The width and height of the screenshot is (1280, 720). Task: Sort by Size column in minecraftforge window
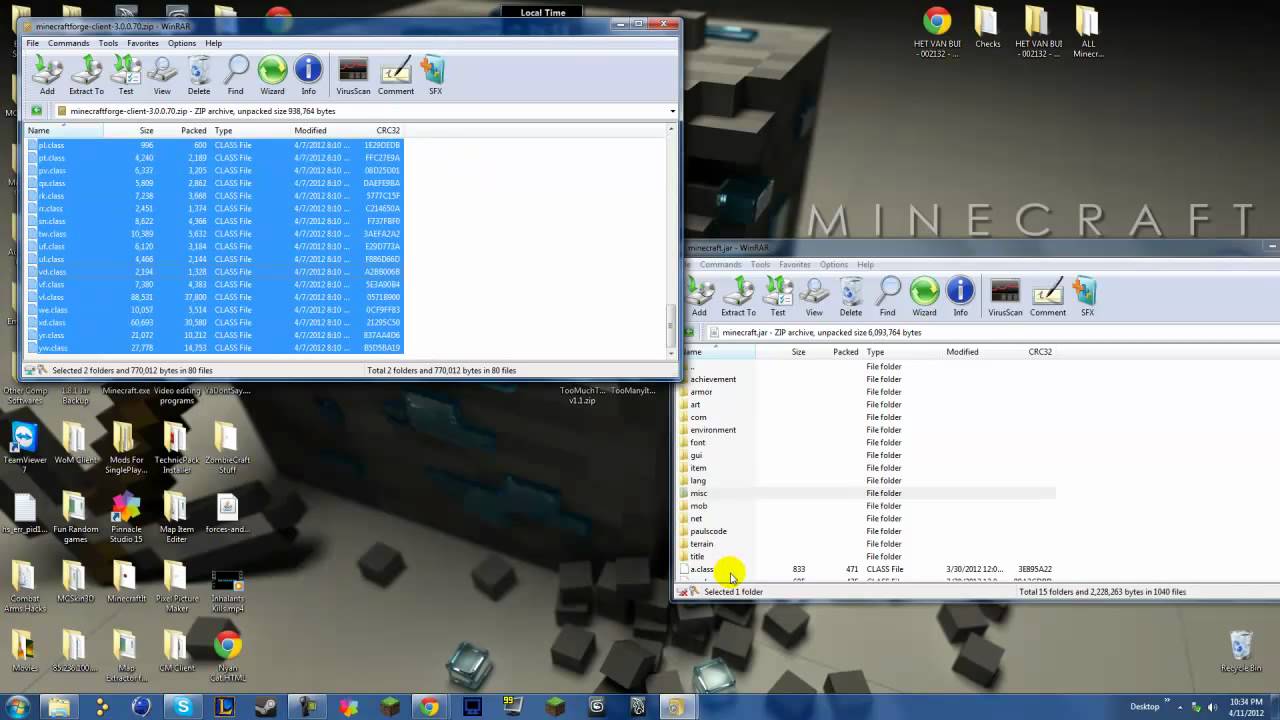tap(130, 131)
